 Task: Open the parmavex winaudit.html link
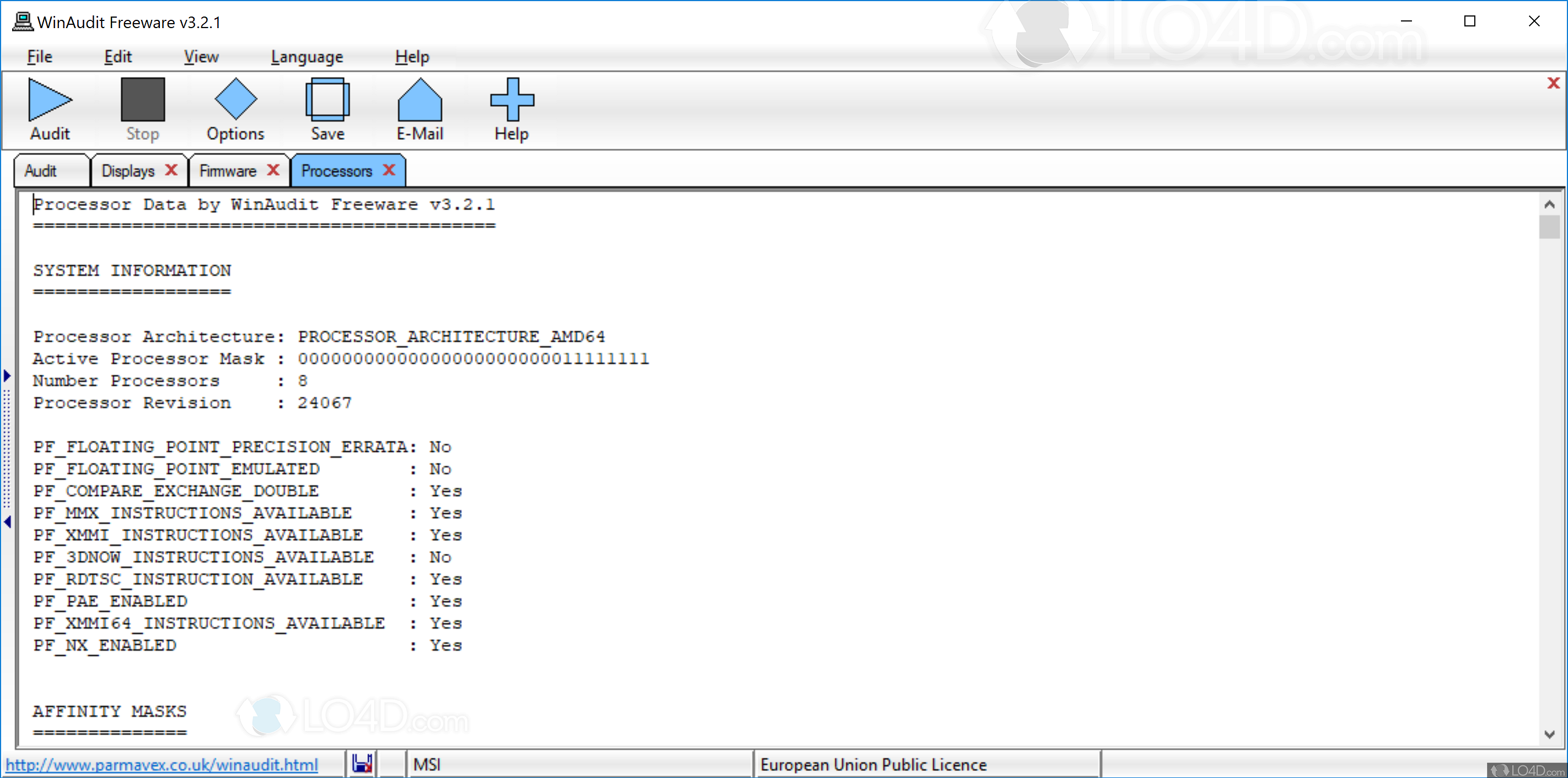click(x=163, y=765)
